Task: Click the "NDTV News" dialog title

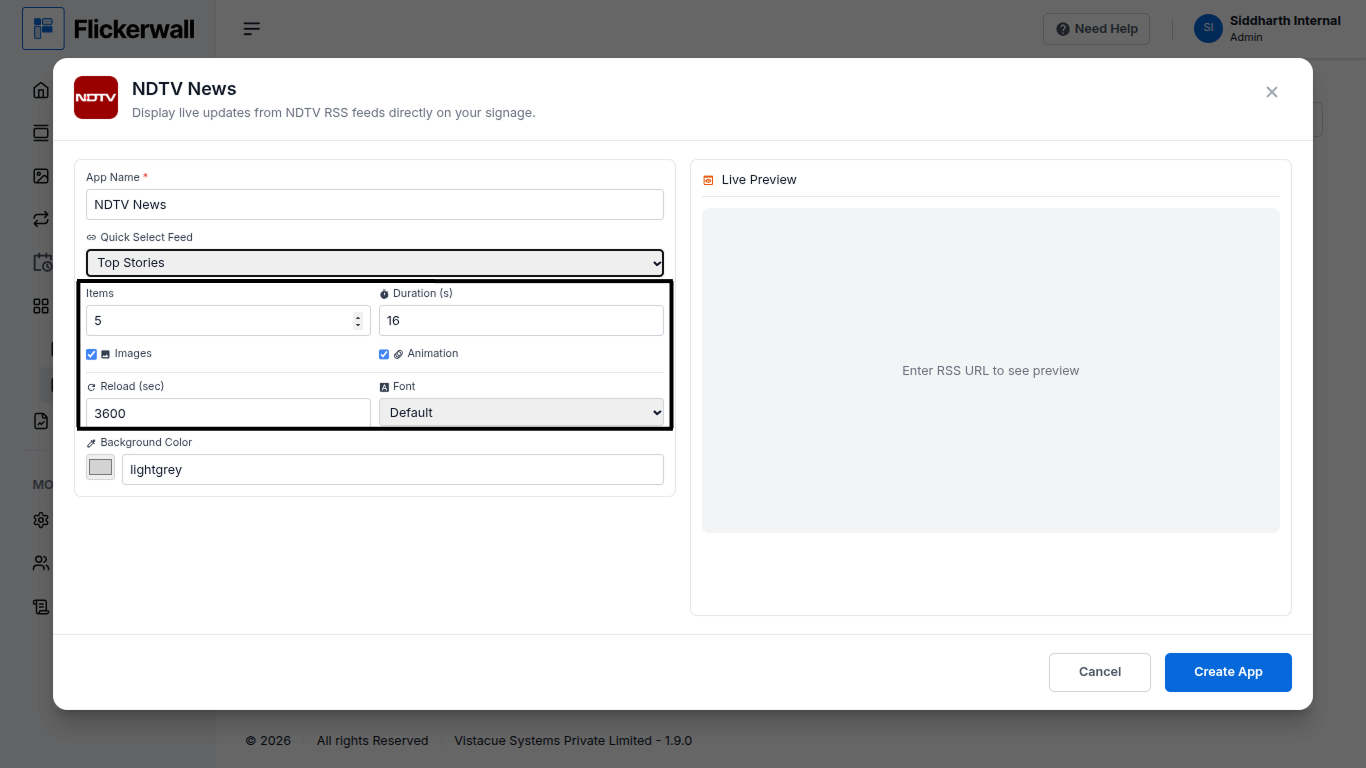Action: (x=184, y=89)
